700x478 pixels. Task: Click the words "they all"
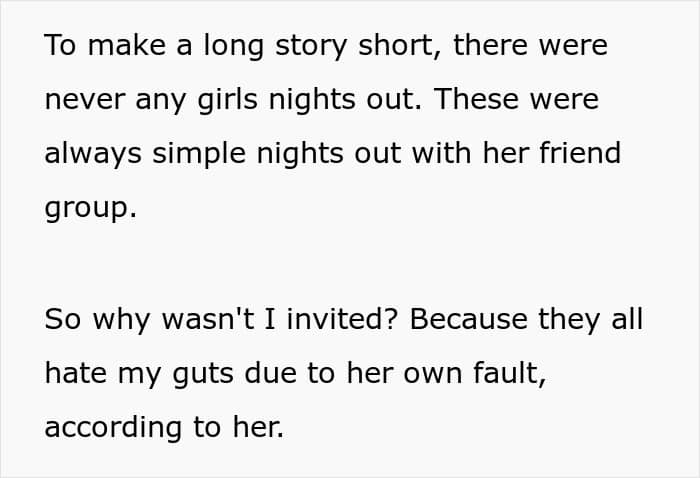591,320
